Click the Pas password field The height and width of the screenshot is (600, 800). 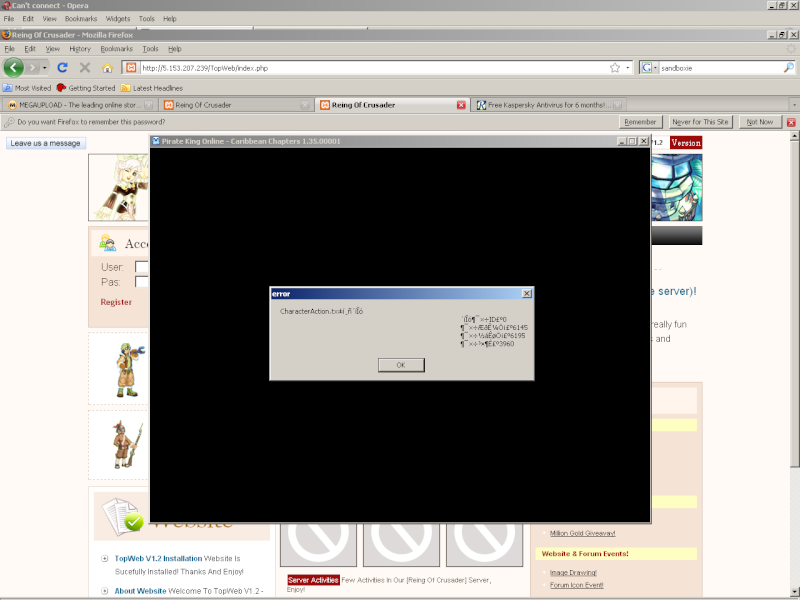(x=141, y=282)
